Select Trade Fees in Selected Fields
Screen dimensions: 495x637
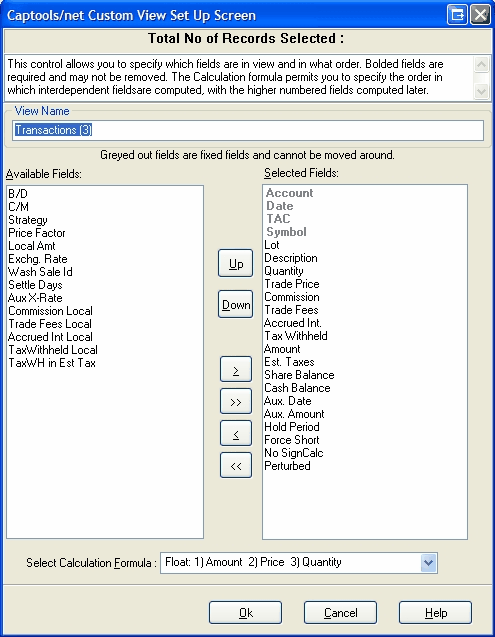click(x=291, y=310)
